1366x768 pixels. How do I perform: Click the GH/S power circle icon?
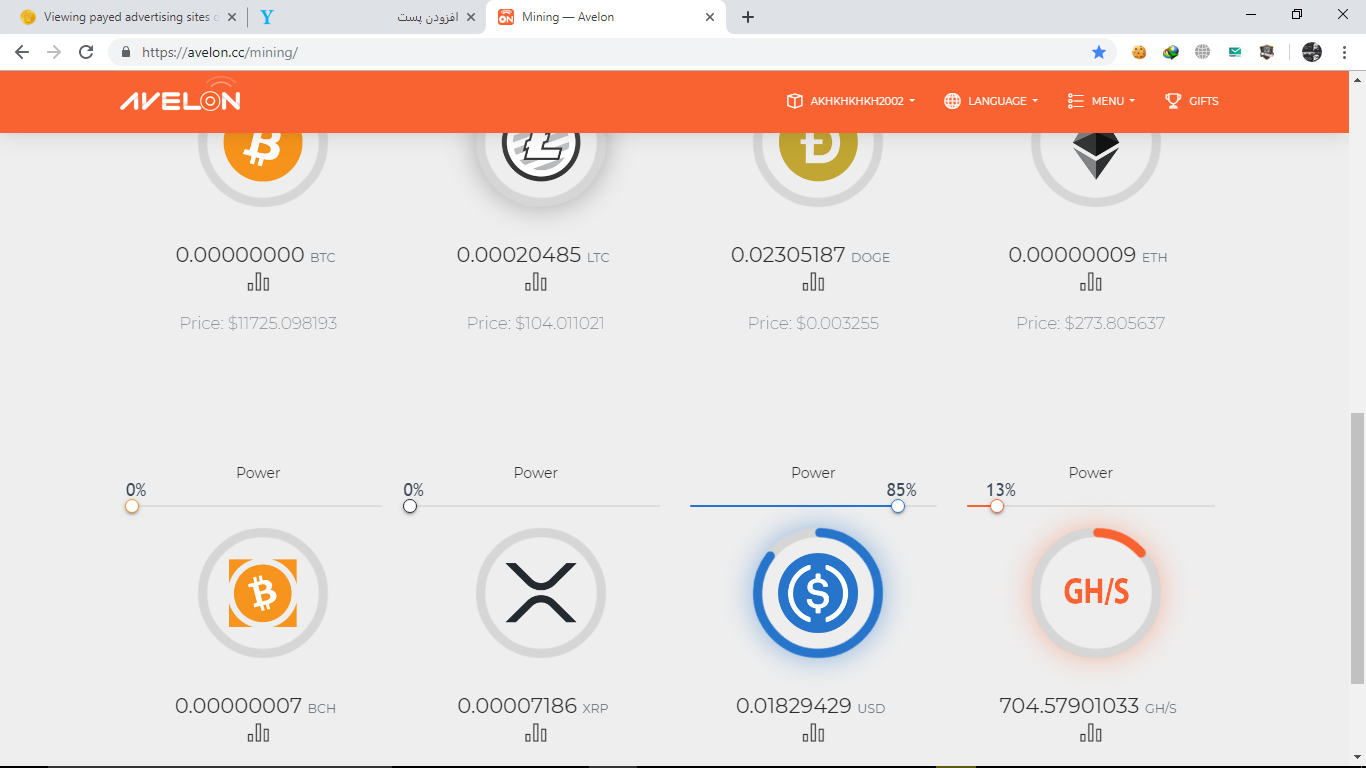tap(1096, 593)
